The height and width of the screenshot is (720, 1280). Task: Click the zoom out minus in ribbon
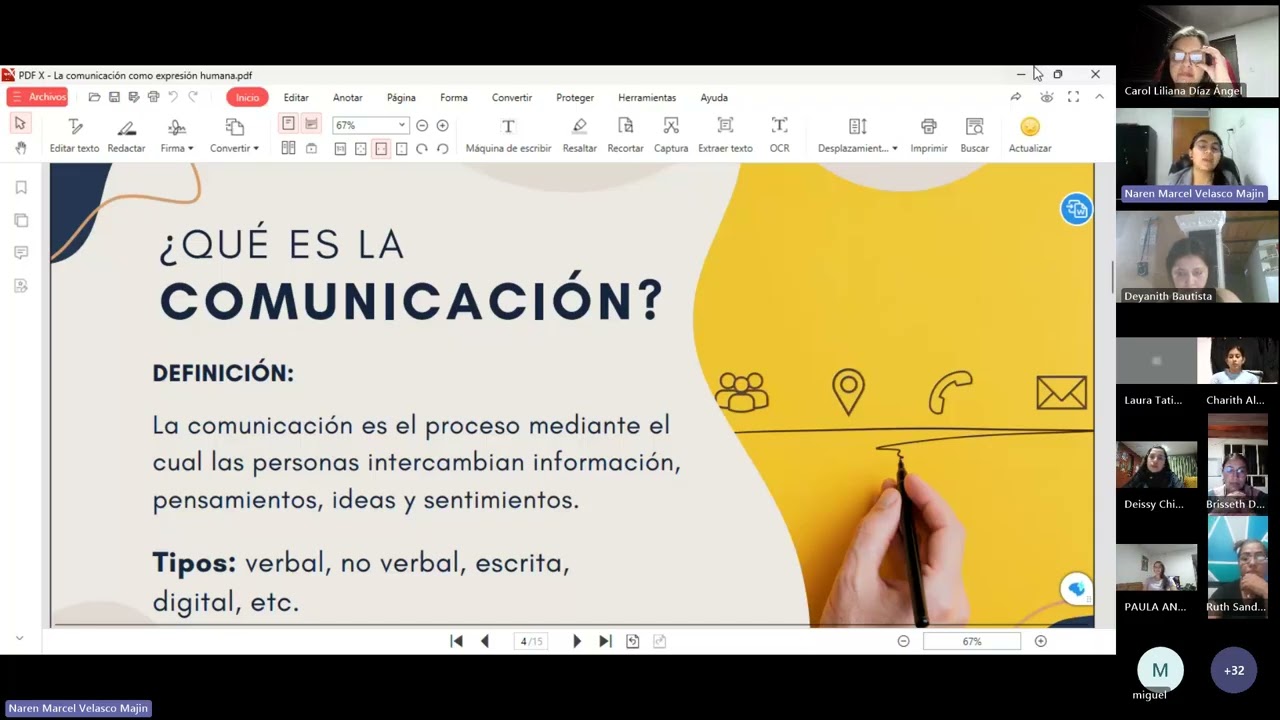point(422,125)
